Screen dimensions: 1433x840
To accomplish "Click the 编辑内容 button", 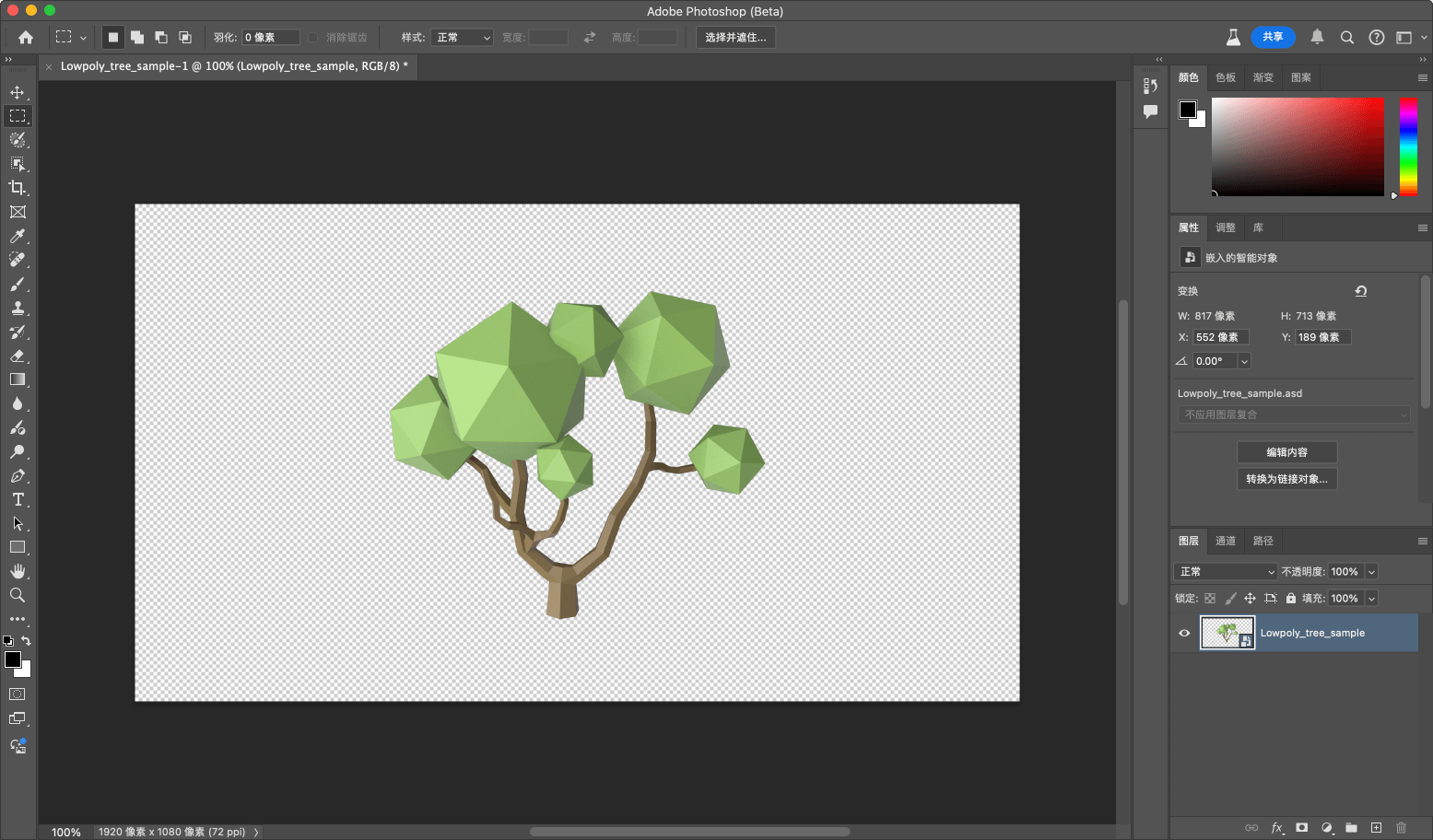I will (x=1286, y=452).
